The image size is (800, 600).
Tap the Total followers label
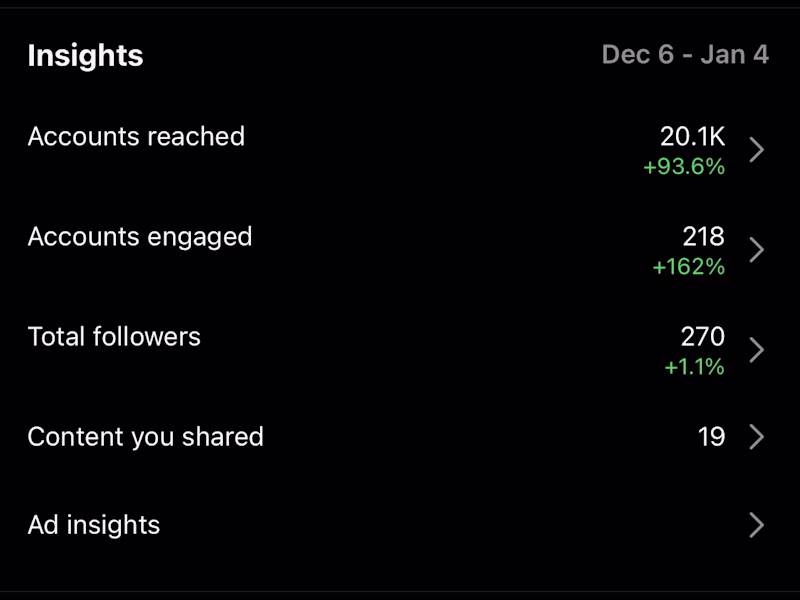(x=114, y=337)
